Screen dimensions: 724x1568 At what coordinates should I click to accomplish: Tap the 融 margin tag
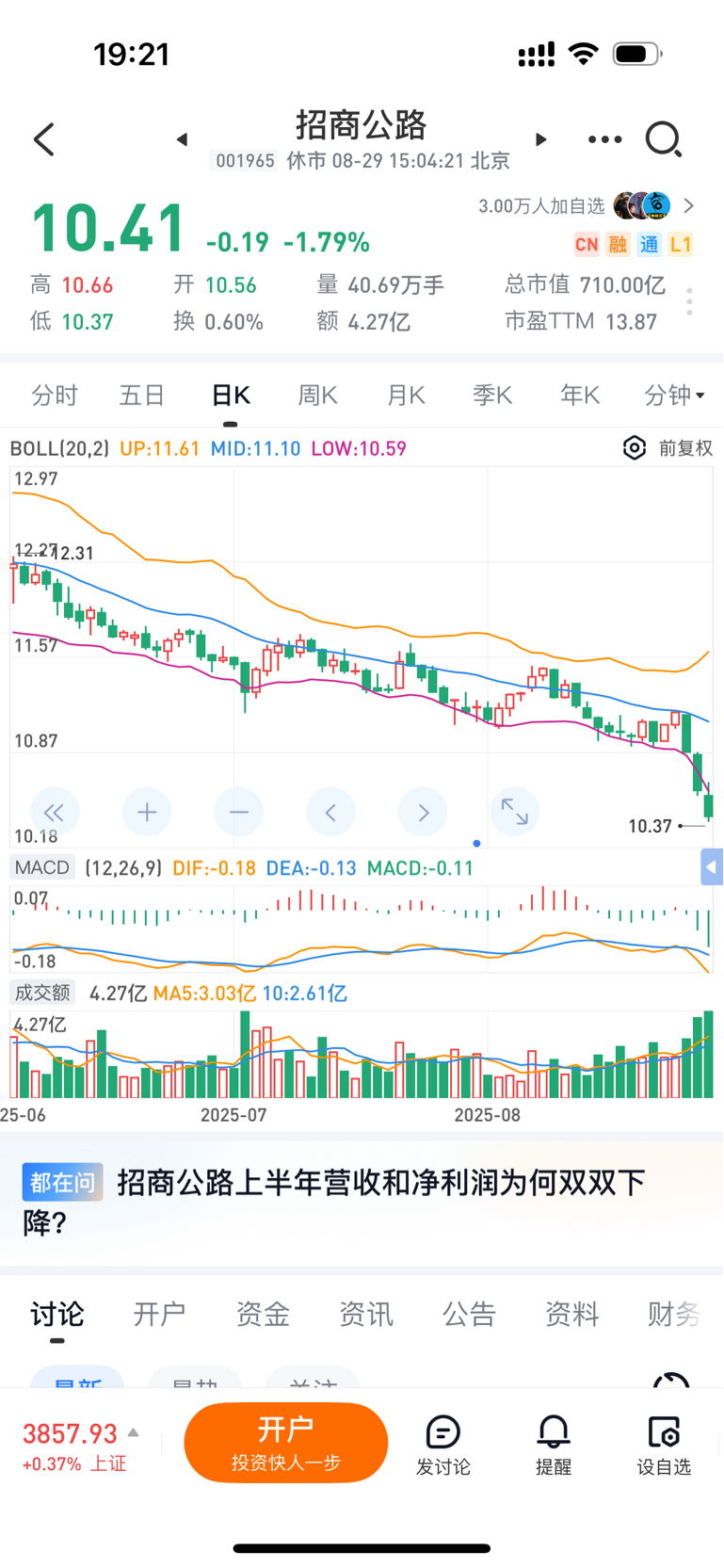(618, 245)
